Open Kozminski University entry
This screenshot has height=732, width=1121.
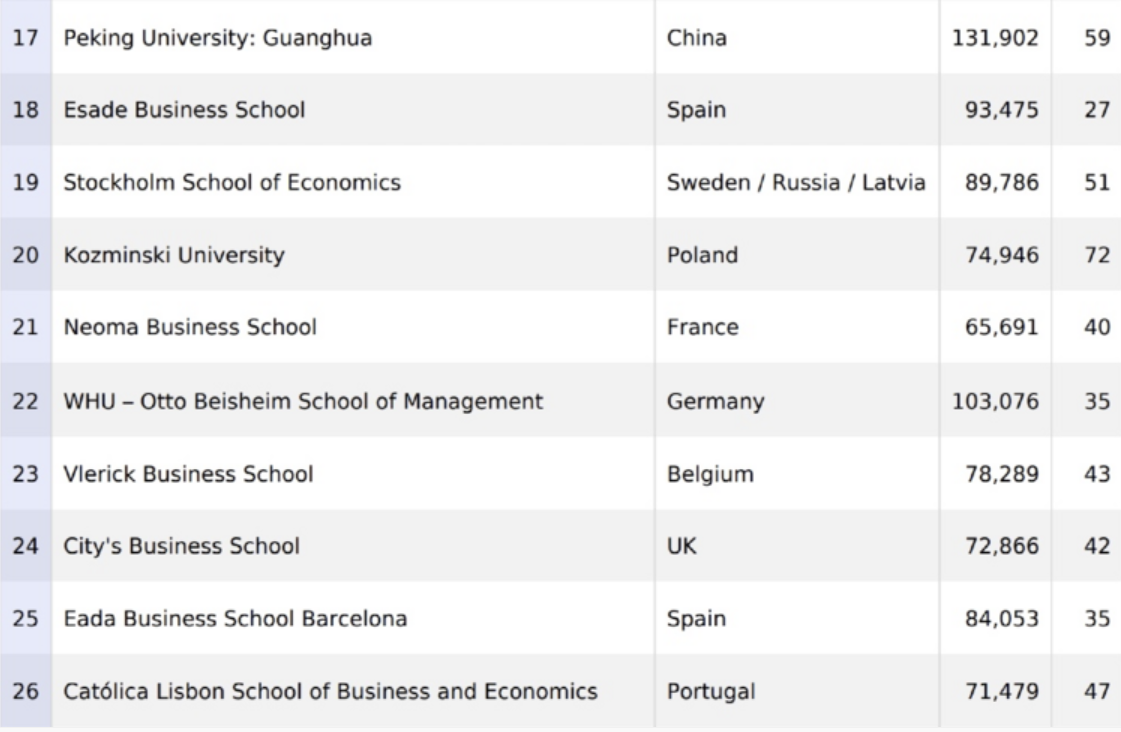pos(174,255)
